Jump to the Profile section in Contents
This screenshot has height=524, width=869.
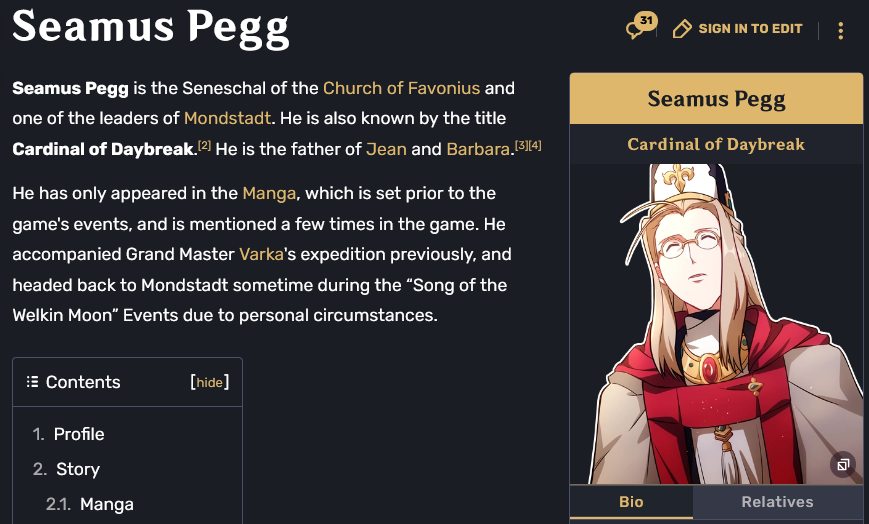point(79,434)
